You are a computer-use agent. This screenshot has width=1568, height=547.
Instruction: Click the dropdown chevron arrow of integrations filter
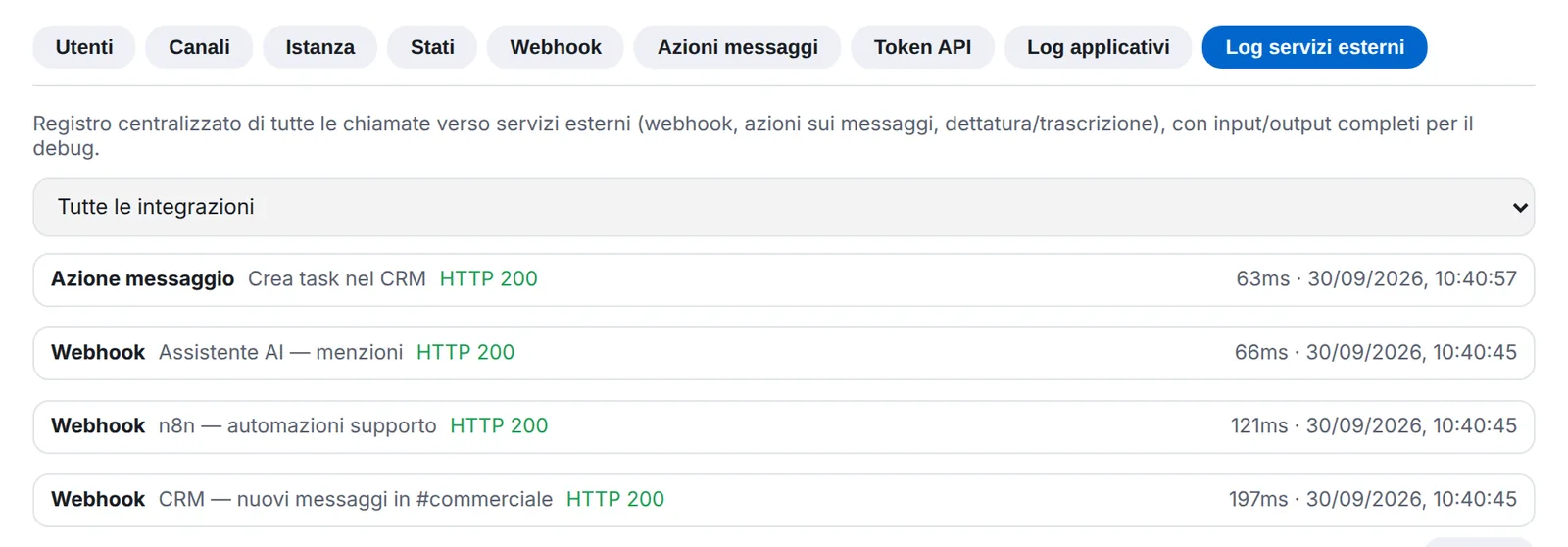1520,208
